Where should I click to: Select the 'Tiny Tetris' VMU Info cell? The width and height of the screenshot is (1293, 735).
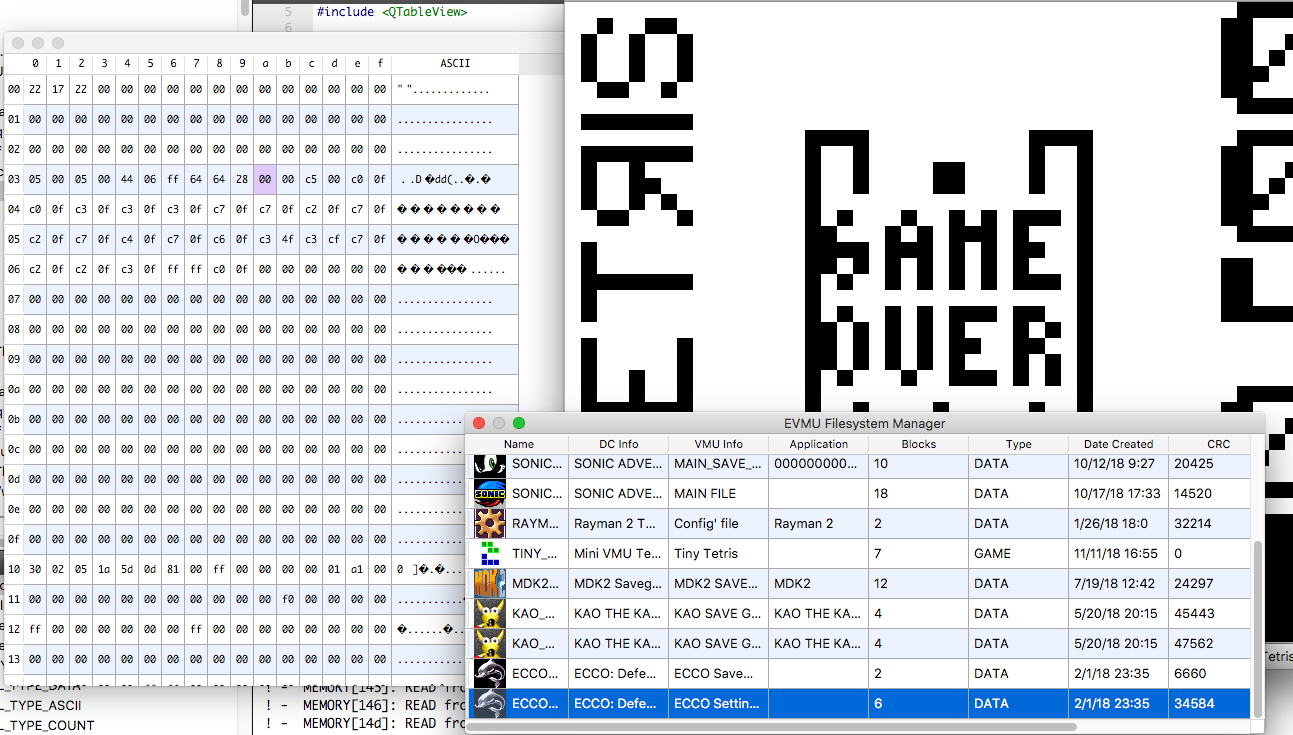[x=719, y=553]
